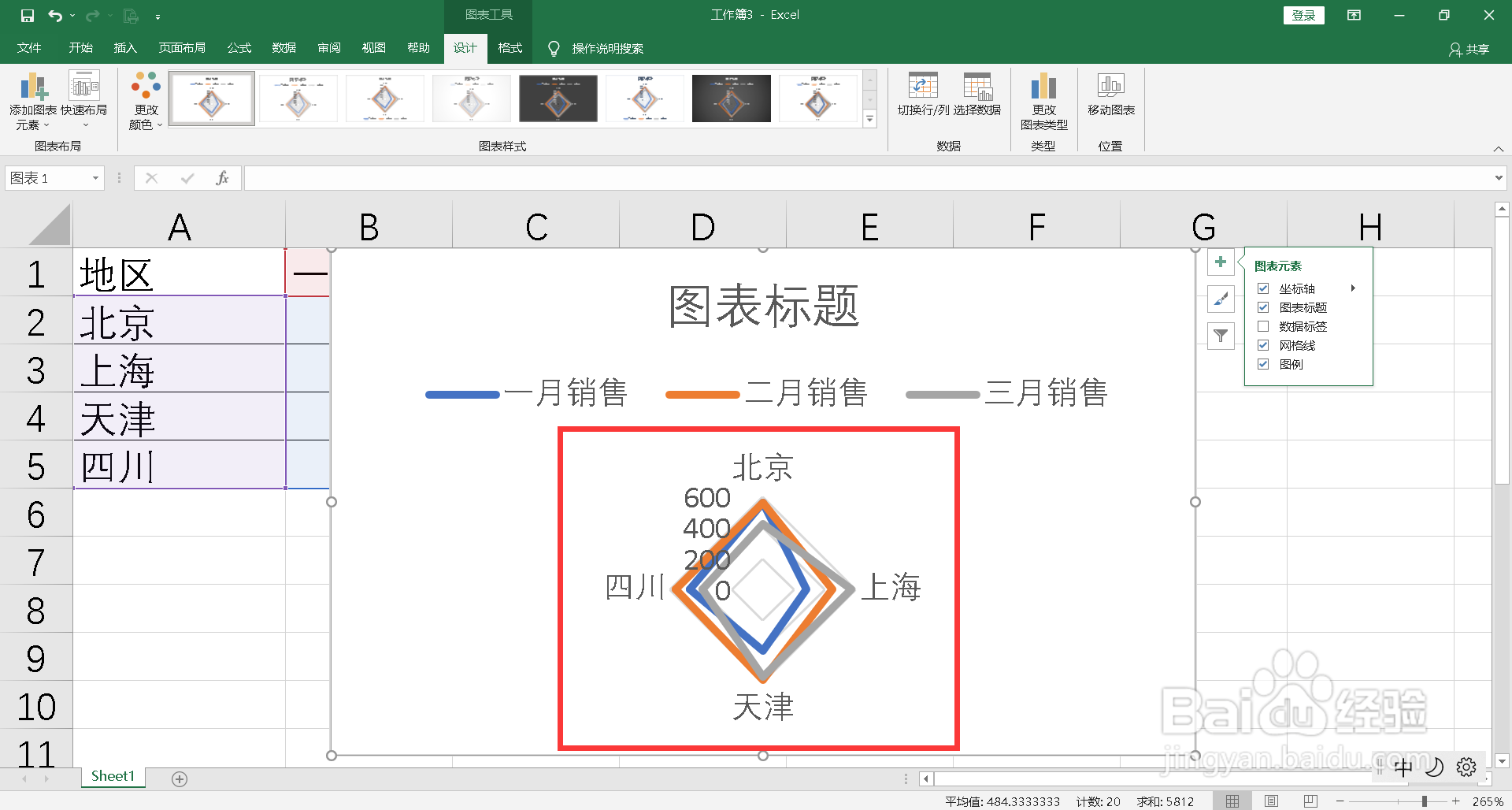
Task: Click the 共享 share button
Action: 1469,49
